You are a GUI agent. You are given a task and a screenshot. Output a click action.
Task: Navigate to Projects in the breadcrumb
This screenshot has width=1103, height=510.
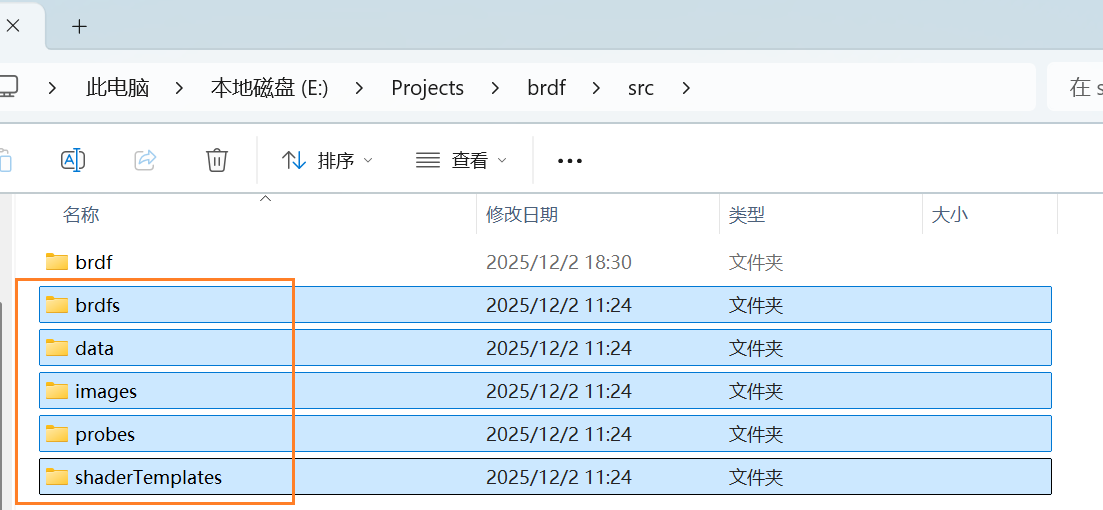click(x=427, y=88)
